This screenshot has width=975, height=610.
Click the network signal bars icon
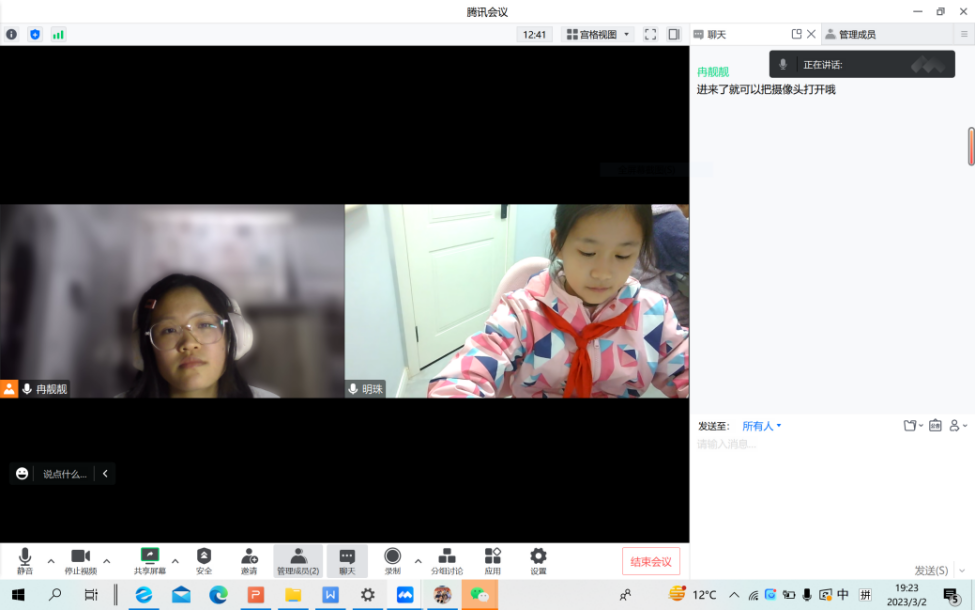pos(58,34)
